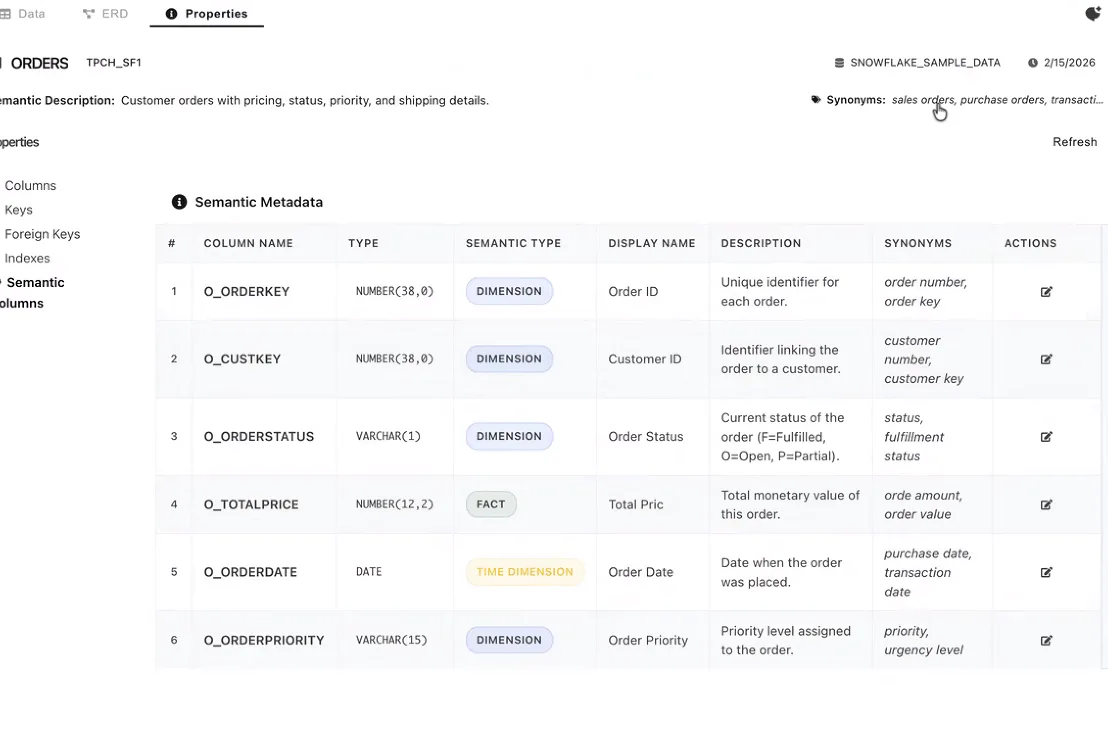
Task: Switch to the ERD tab
Action: point(105,14)
